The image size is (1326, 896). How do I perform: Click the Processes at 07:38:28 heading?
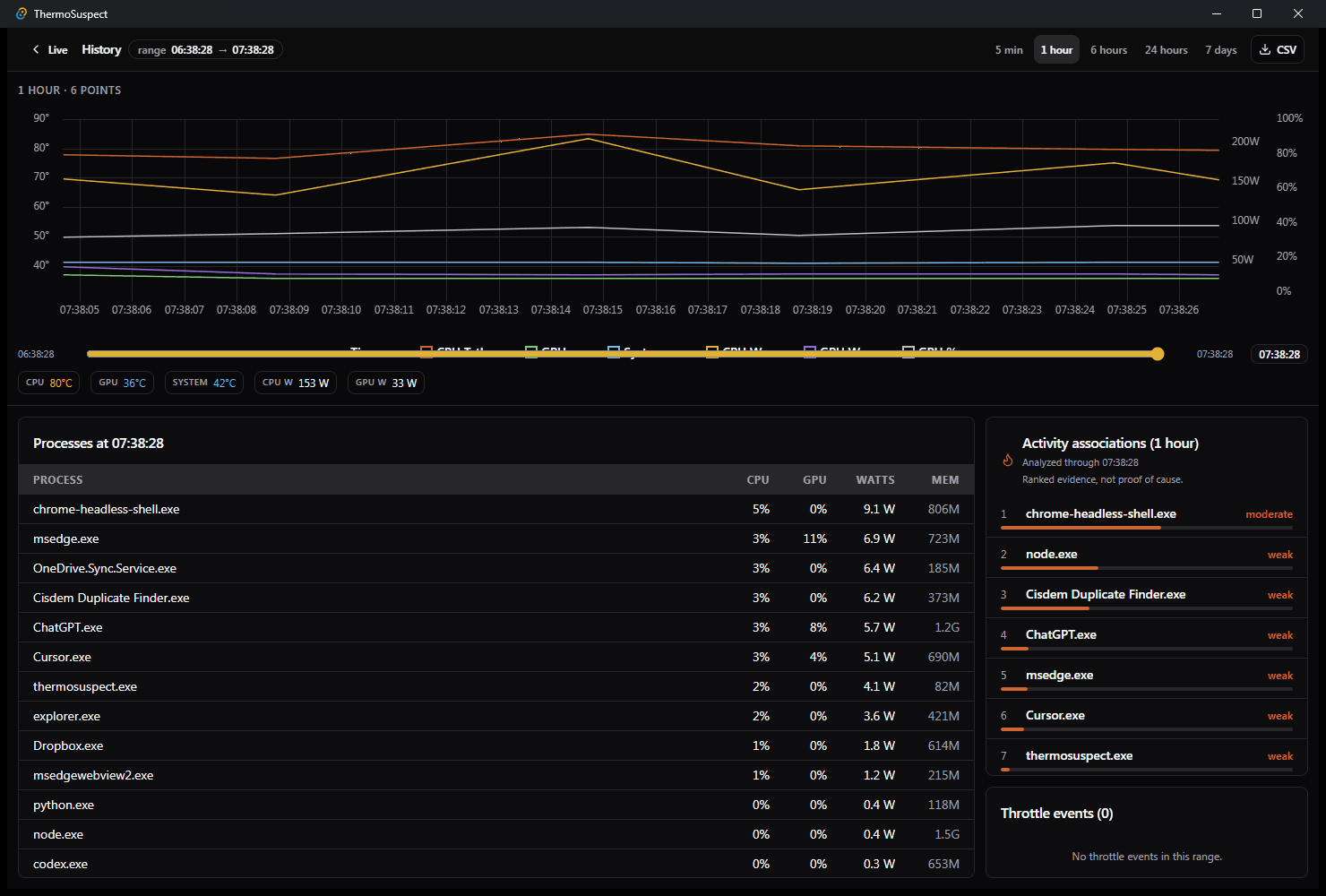[x=99, y=444]
